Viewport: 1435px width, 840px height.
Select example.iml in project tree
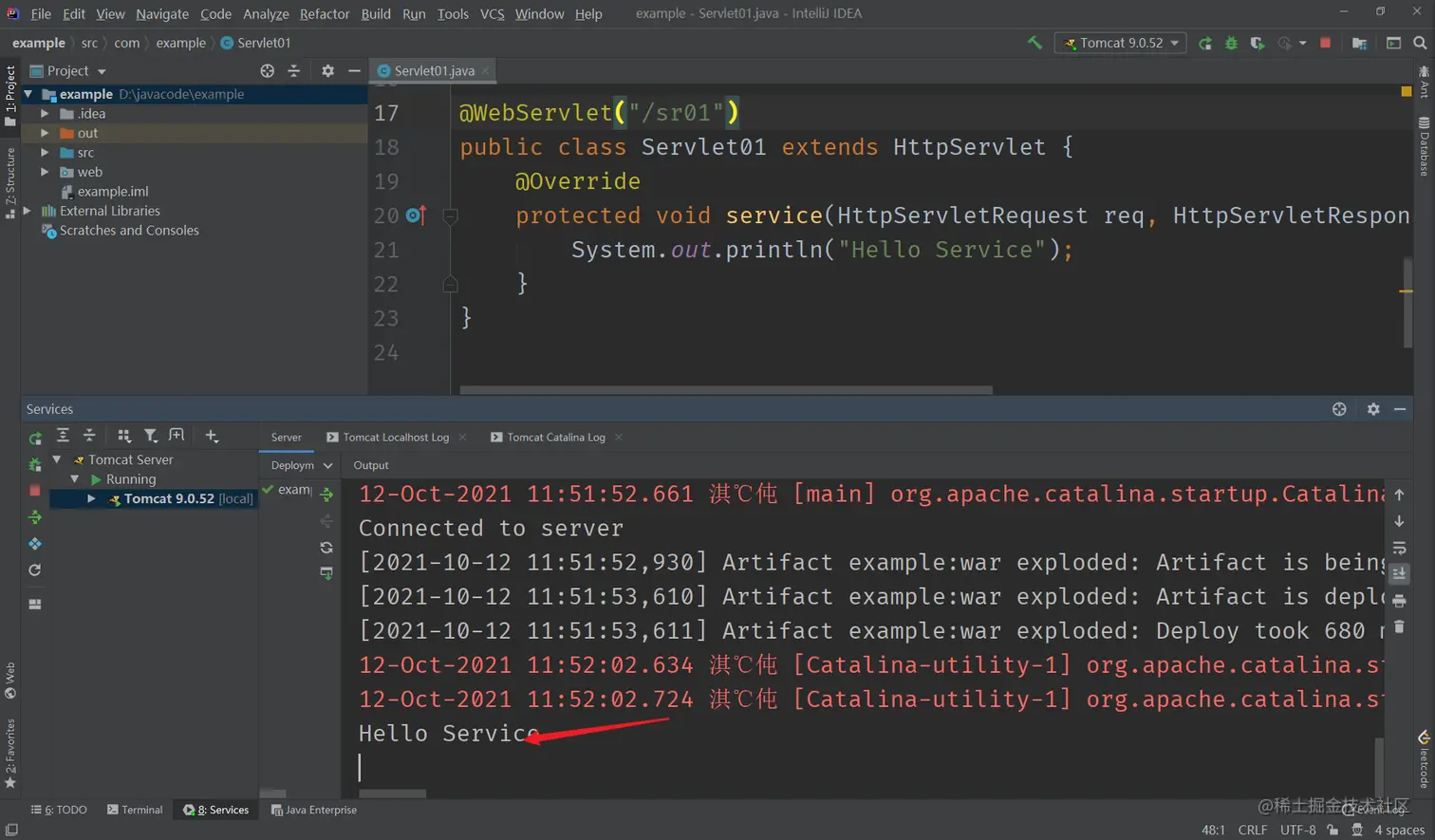pos(104,192)
